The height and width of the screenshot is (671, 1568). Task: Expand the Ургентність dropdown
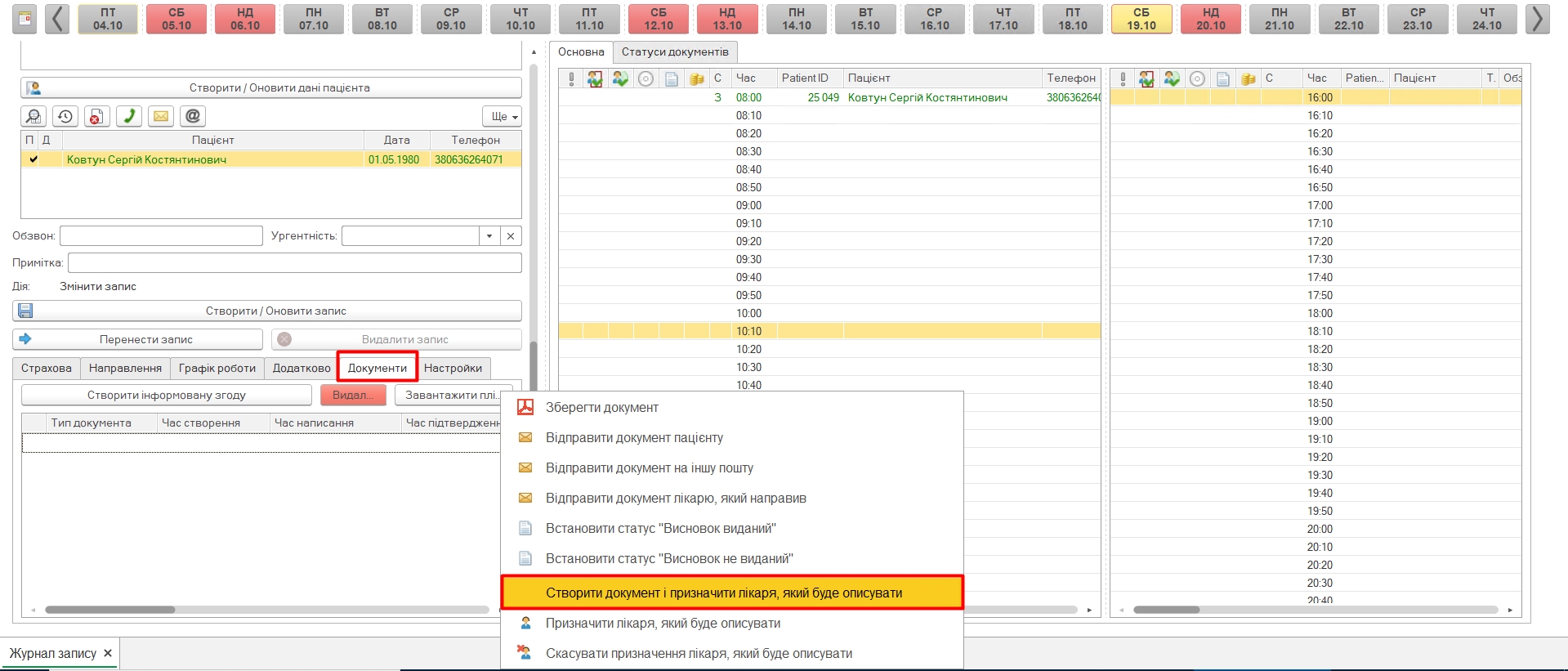(489, 236)
